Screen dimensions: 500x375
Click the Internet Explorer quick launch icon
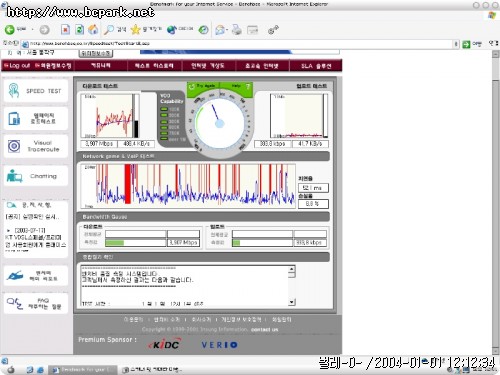point(40,369)
